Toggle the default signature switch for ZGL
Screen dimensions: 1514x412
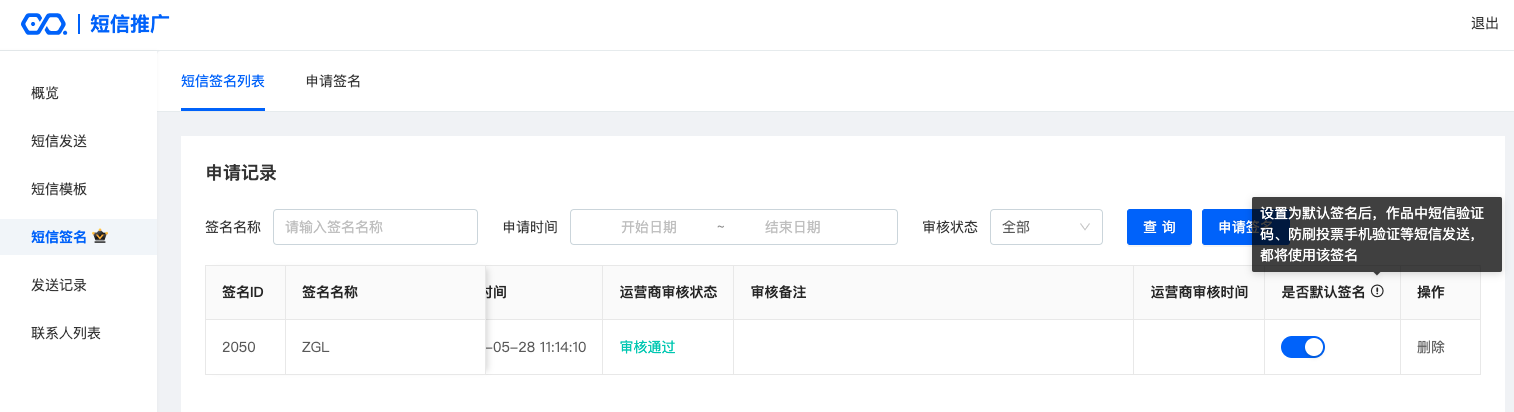[1303, 347]
